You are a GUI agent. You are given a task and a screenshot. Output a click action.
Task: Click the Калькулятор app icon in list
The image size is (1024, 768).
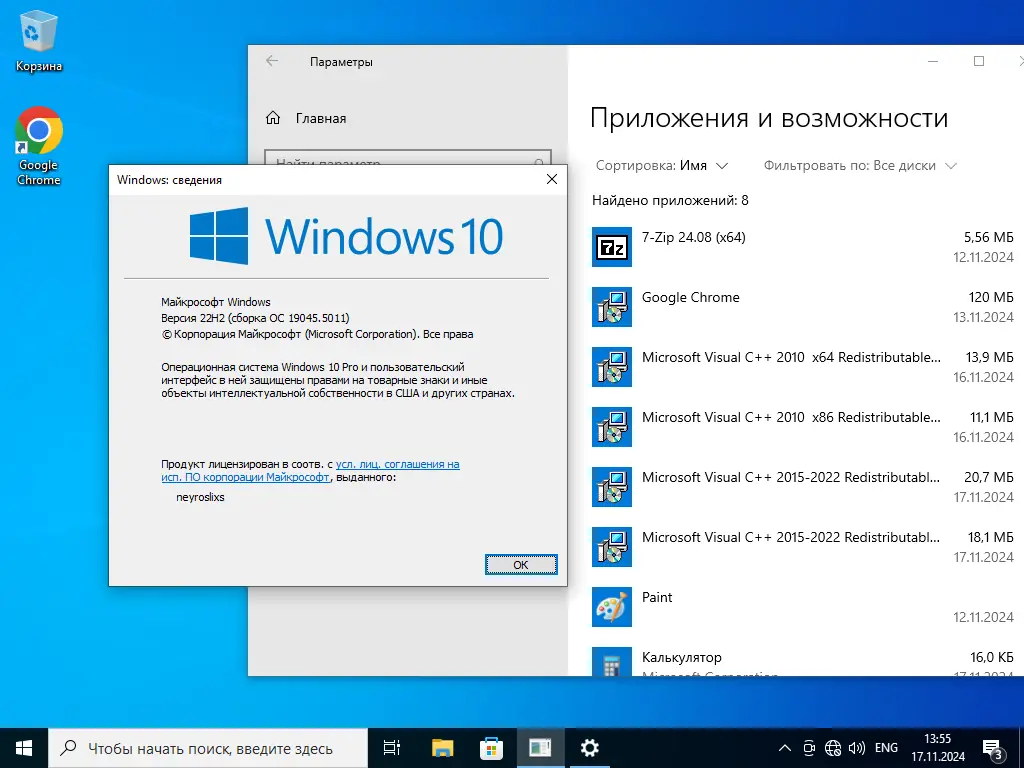click(611, 662)
